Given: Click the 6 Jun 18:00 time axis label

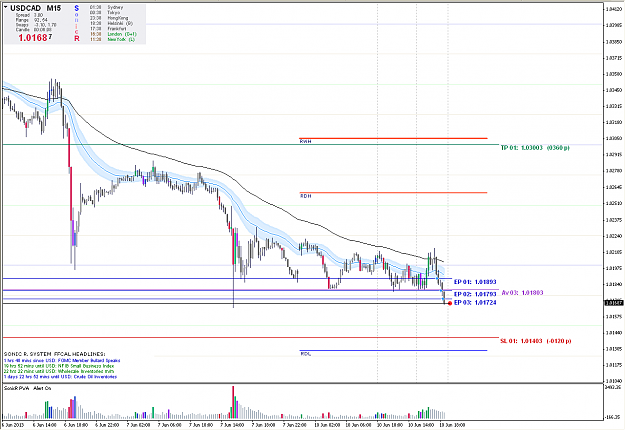Looking at the screenshot, I should point(76,425).
